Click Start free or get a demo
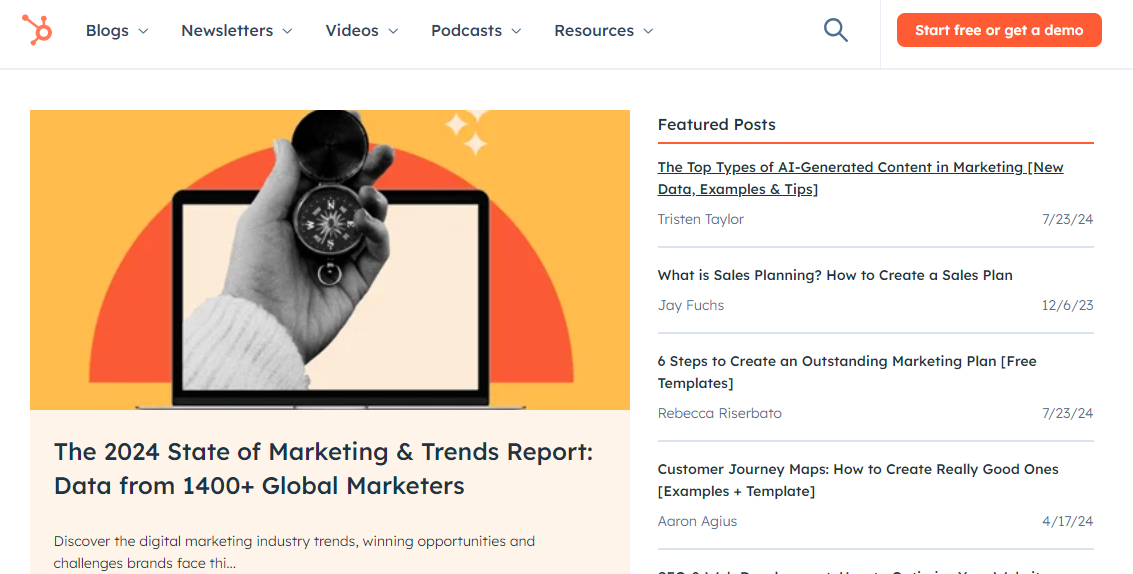Image resolution: width=1133 pixels, height=574 pixels. coord(999,30)
